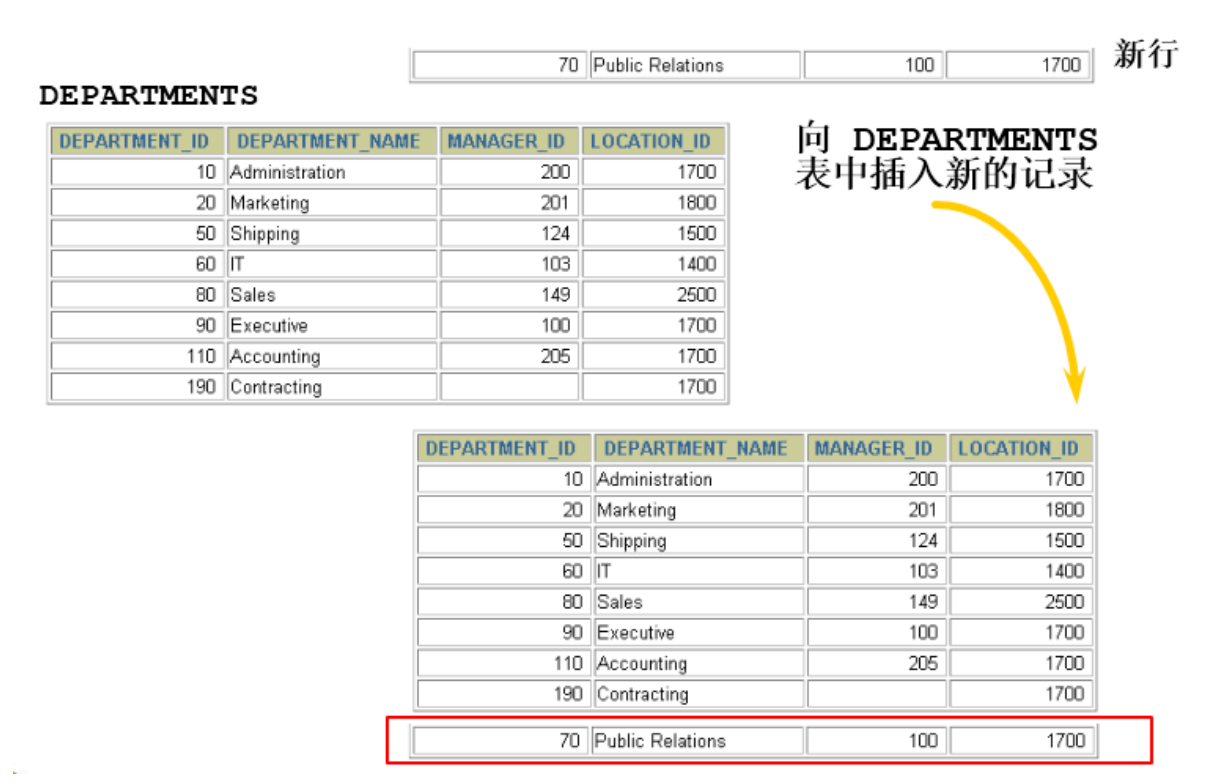This screenshot has height=784, width=1223.
Task: Select Sales cell in result table after insert
Action: pos(699,602)
